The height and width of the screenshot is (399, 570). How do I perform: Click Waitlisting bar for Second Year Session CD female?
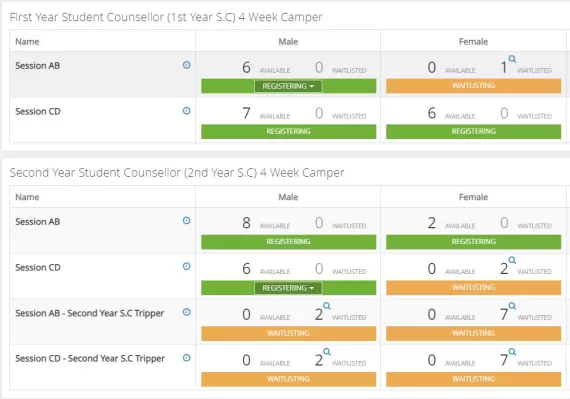click(474, 288)
